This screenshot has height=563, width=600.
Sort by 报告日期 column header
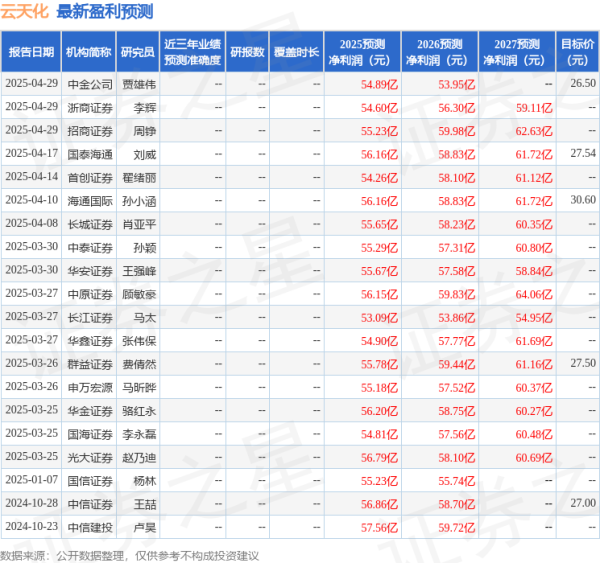pyautogui.click(x=31, y=52)
